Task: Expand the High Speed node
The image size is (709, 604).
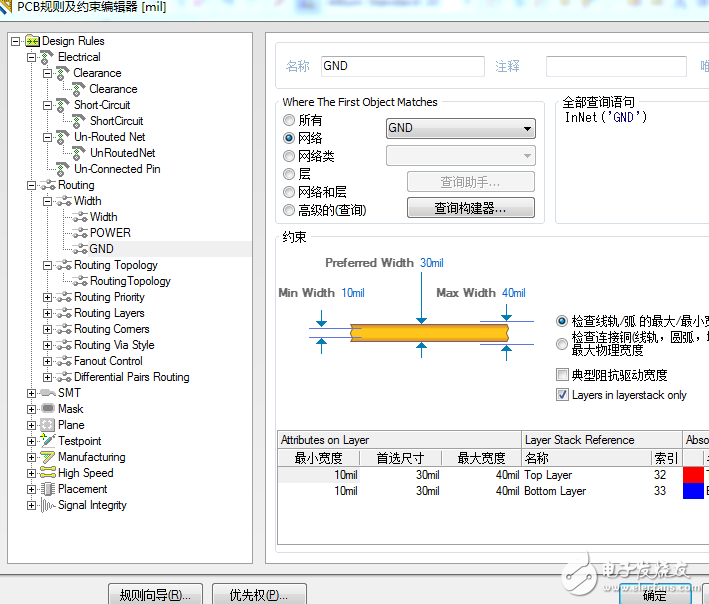Action: [31, 473]
